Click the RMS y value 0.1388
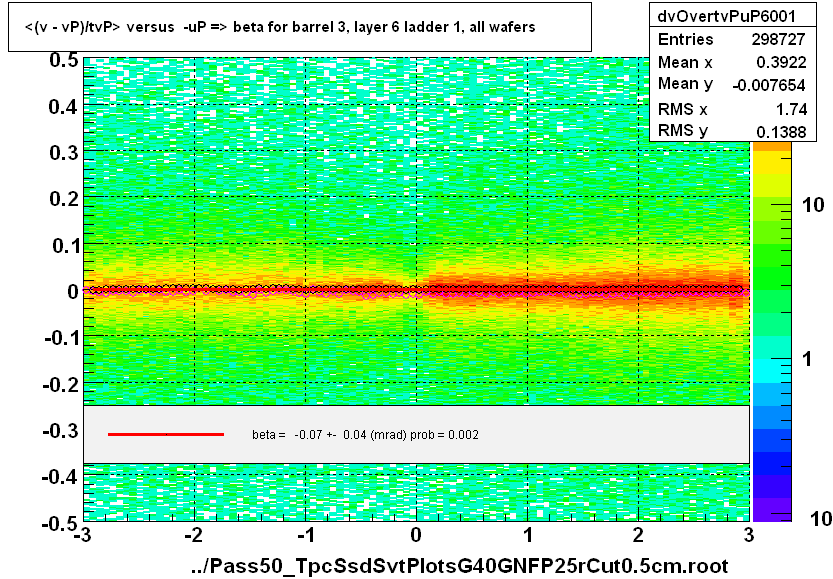The image size is (833, 579). coord(781,132)
